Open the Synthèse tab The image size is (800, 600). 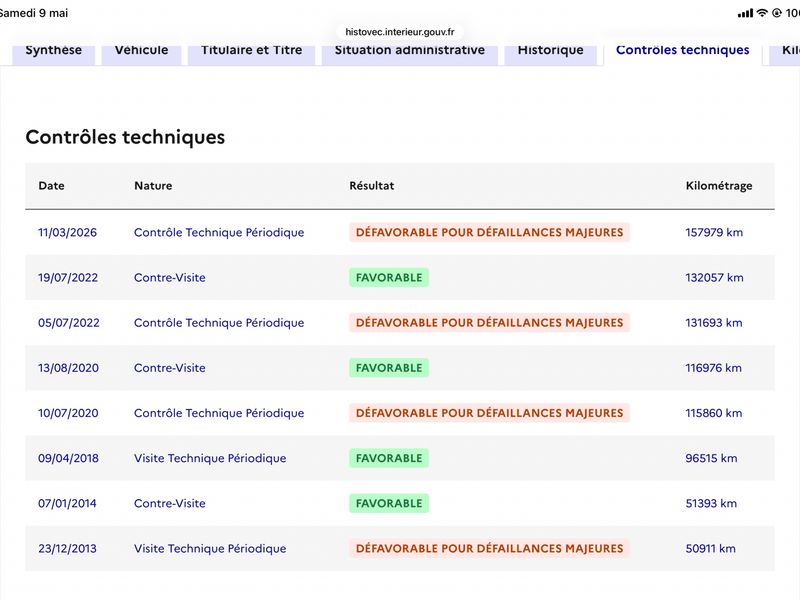54,51
